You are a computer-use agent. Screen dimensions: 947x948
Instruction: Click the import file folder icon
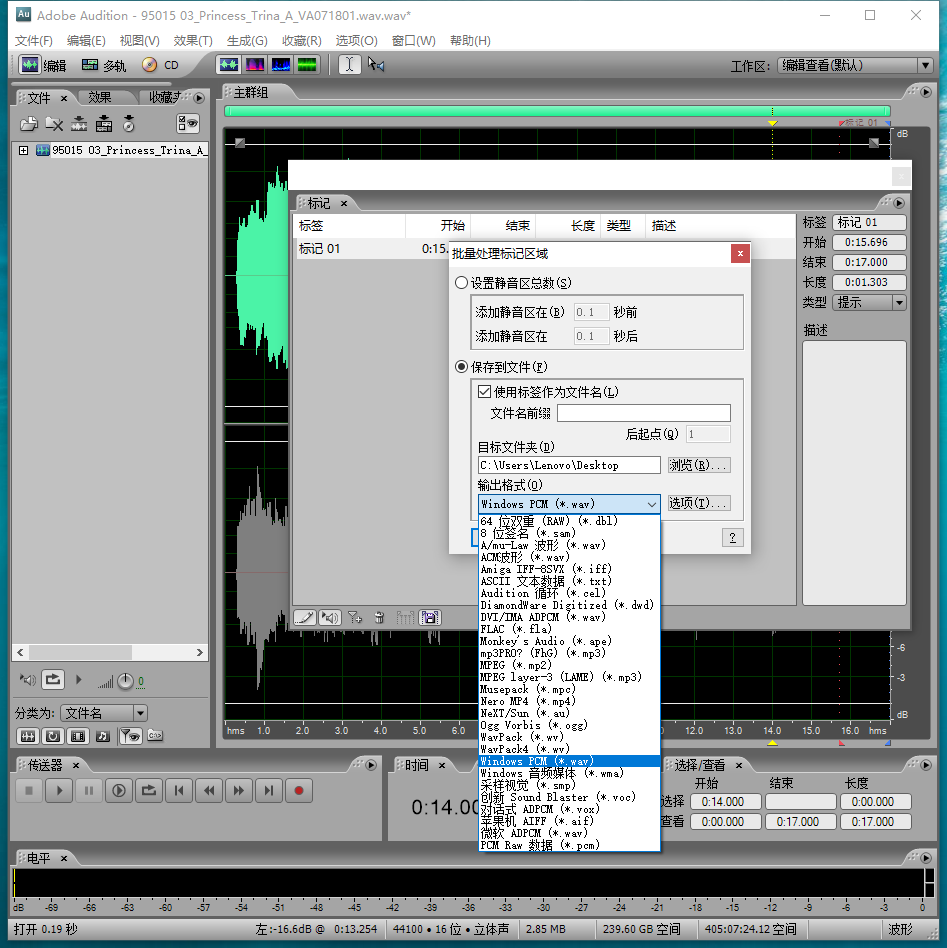click(x=29, y=124)
